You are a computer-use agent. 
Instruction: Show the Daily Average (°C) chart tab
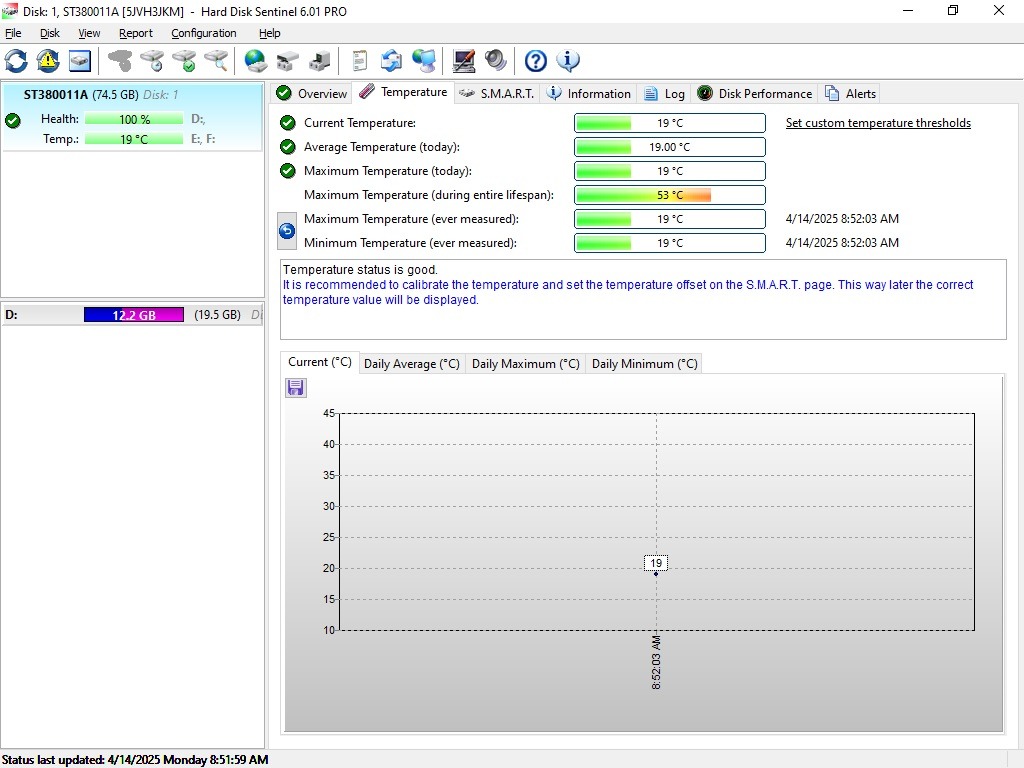[x=411, y=364]
